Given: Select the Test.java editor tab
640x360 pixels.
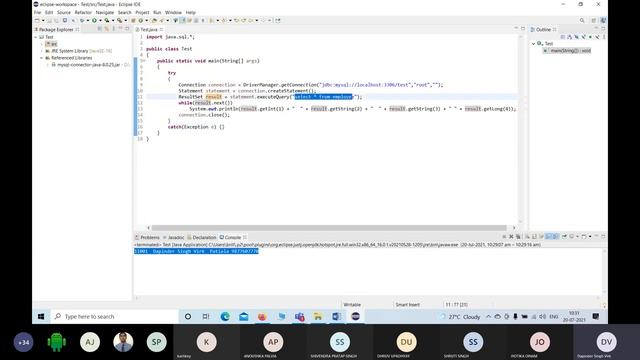Looking at the screenshot, I should 149,29.
